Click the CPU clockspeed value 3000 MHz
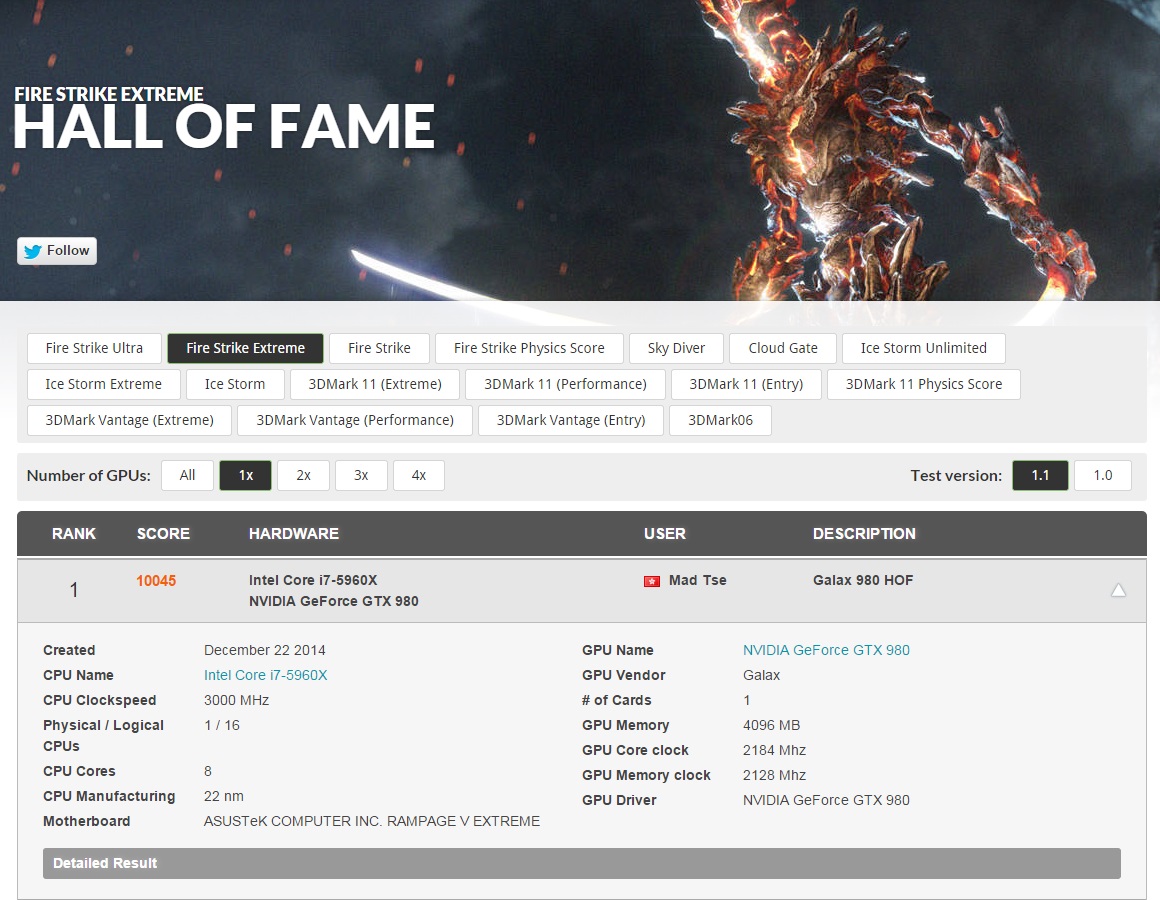Image resolution: width=1160 pixels, height=900 pixels. [x=237, y=700]
